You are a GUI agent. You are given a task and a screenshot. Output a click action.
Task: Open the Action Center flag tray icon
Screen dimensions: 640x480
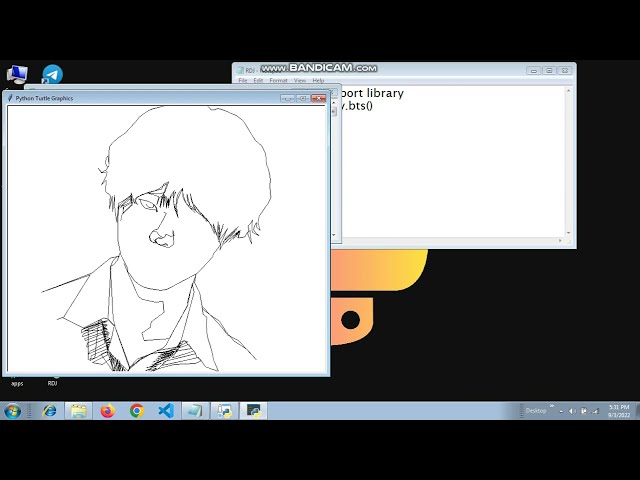[x=584, y=411]
